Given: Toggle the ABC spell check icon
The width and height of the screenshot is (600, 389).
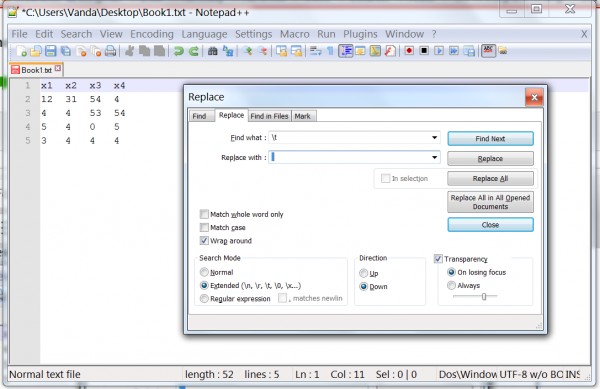Looking at the screenshot, I should tap(488, 51).
